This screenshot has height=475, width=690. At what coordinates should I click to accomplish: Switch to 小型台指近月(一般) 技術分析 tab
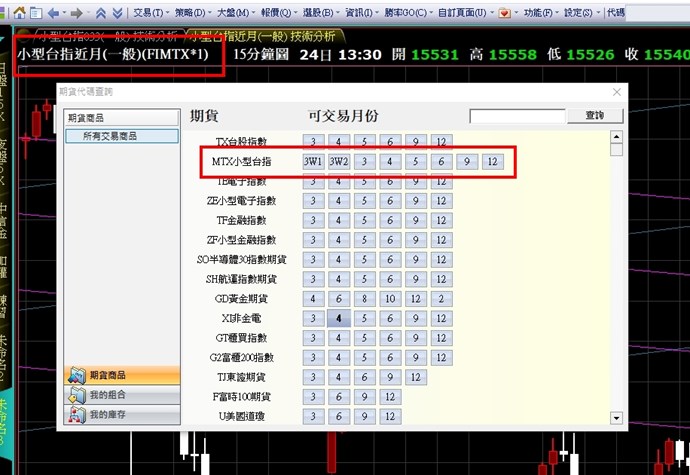coord(265,35)
